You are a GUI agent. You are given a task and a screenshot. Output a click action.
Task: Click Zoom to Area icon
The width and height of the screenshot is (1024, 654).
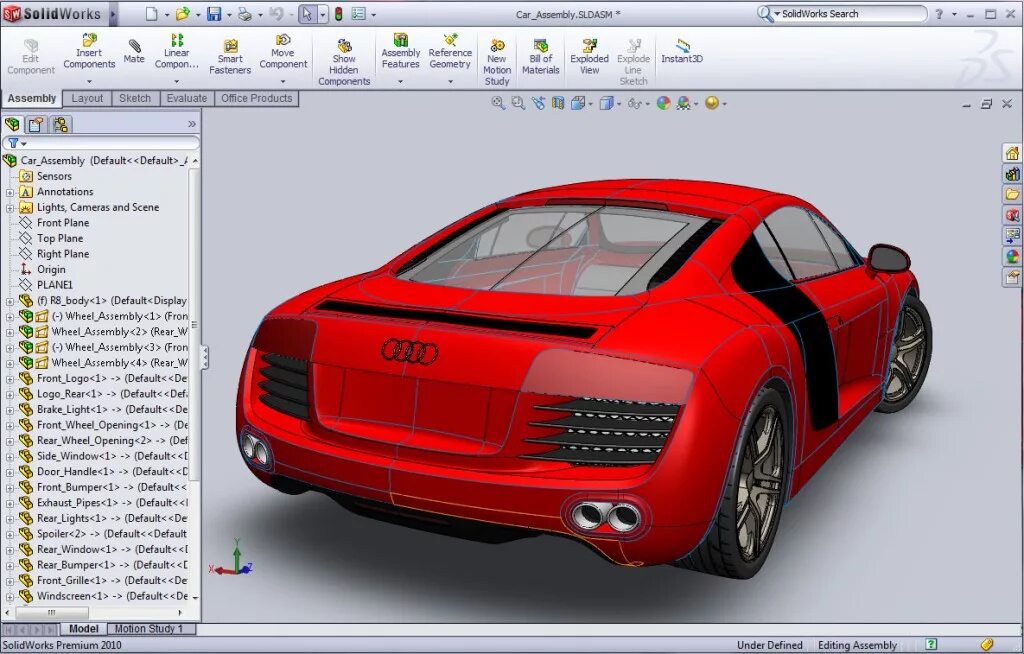tap(519, 103)
